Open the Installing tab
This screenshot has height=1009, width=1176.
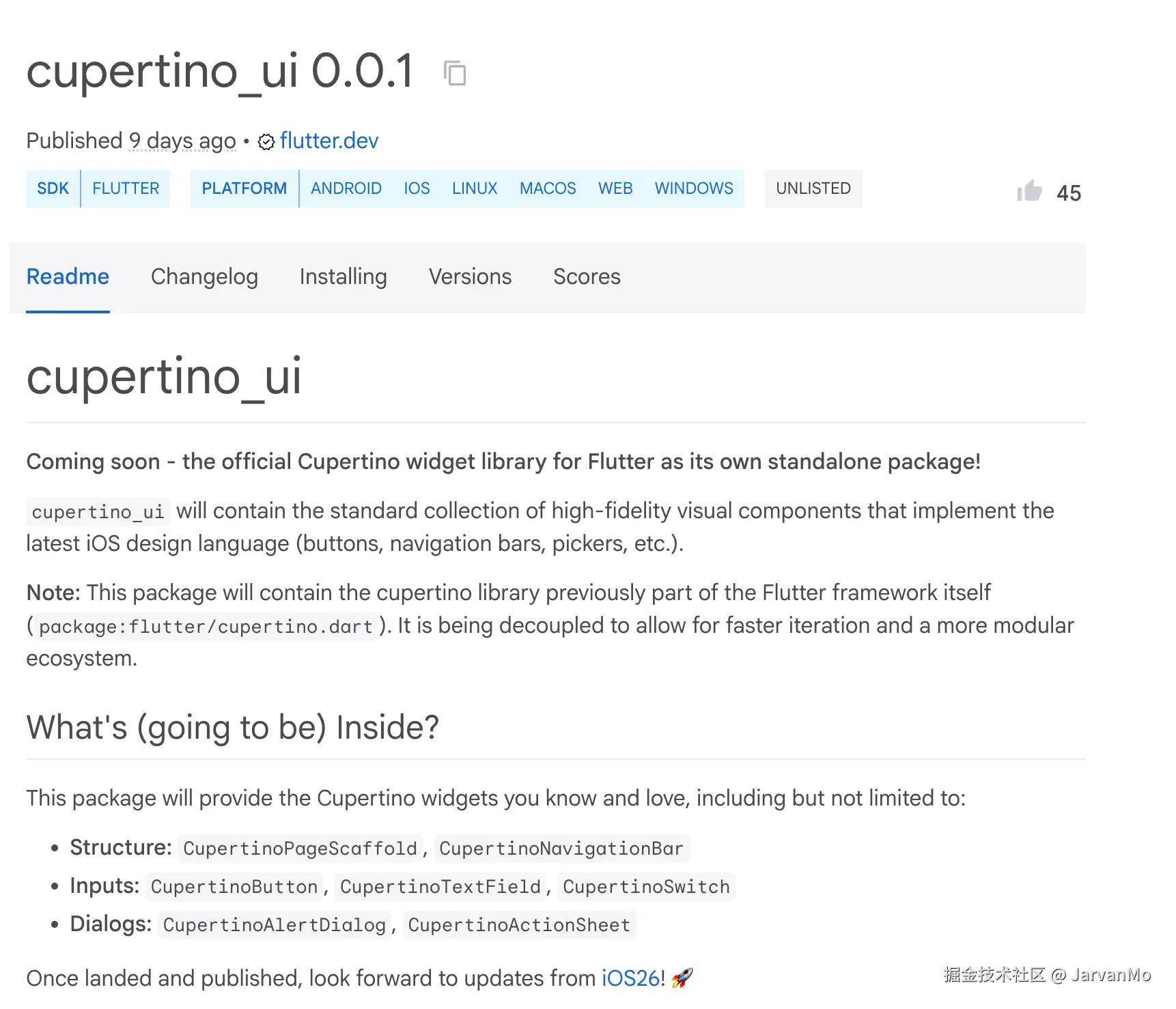coord(343,276)
